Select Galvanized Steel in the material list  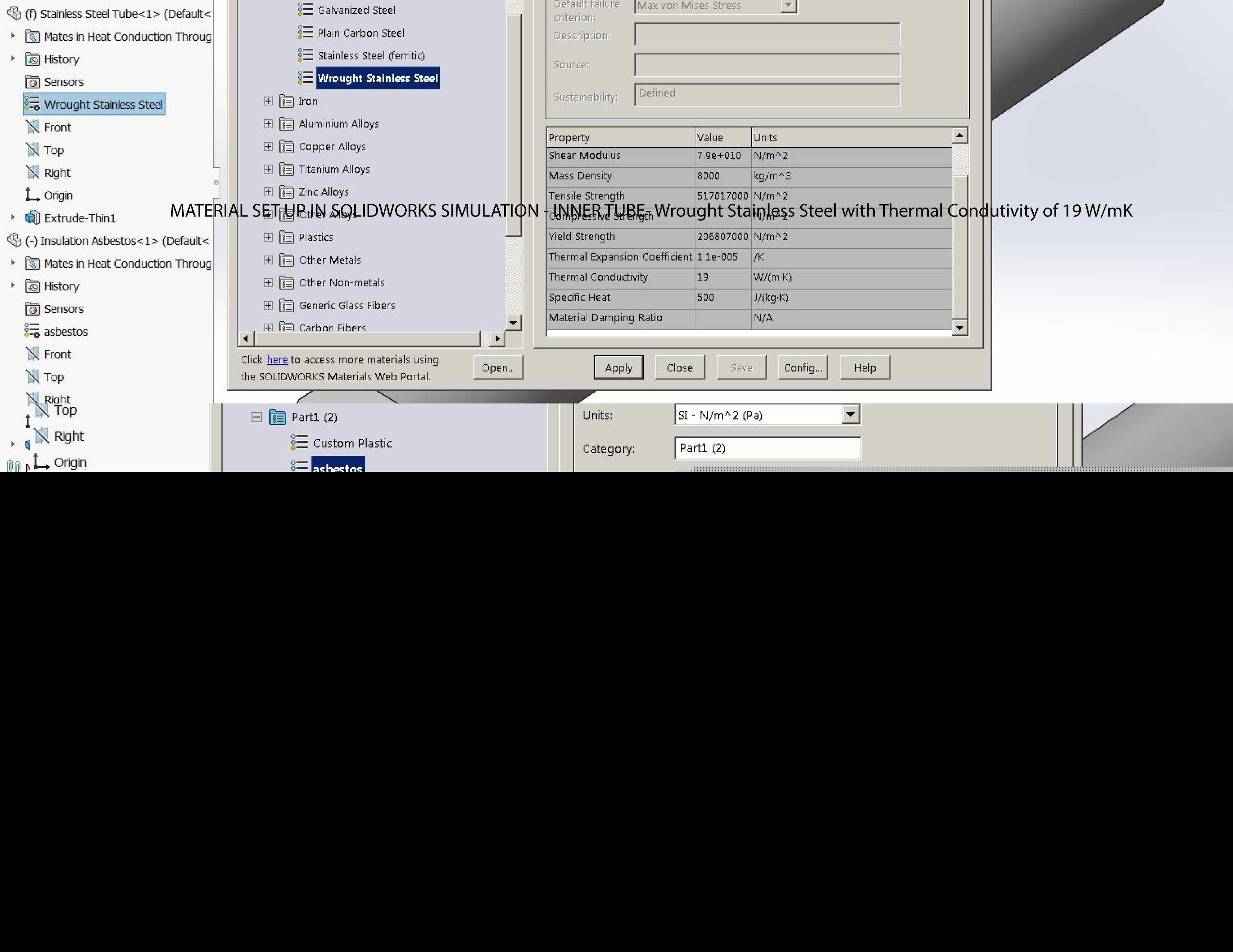coord(356,10)
